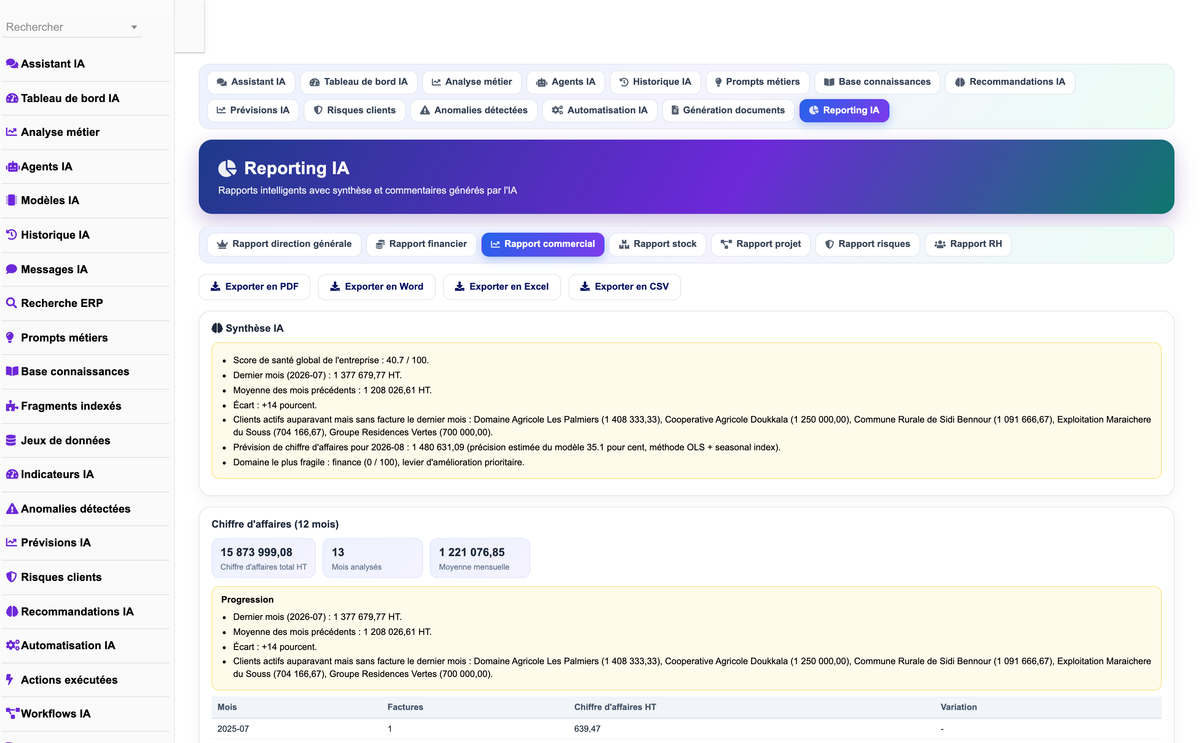Click the Workflows IA sidebar diagram icon
Viewport: 1200px width, 743px height.
click(12, 714)
